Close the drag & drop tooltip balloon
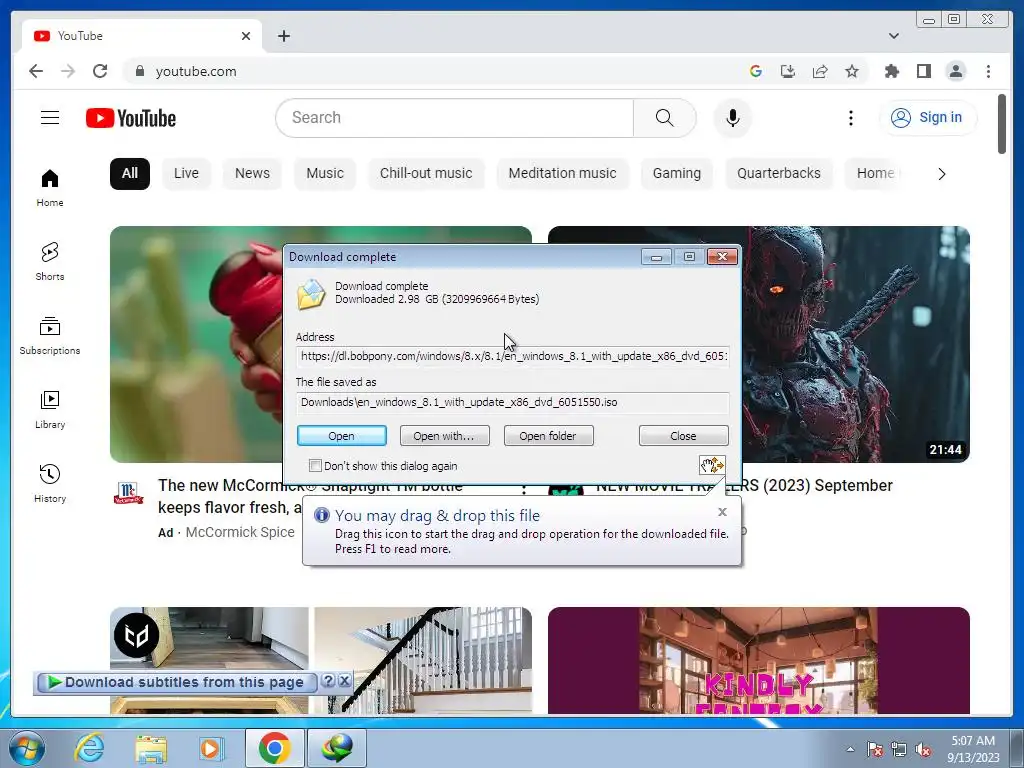Screen dimensions: 1024x768 click(722, 512)
